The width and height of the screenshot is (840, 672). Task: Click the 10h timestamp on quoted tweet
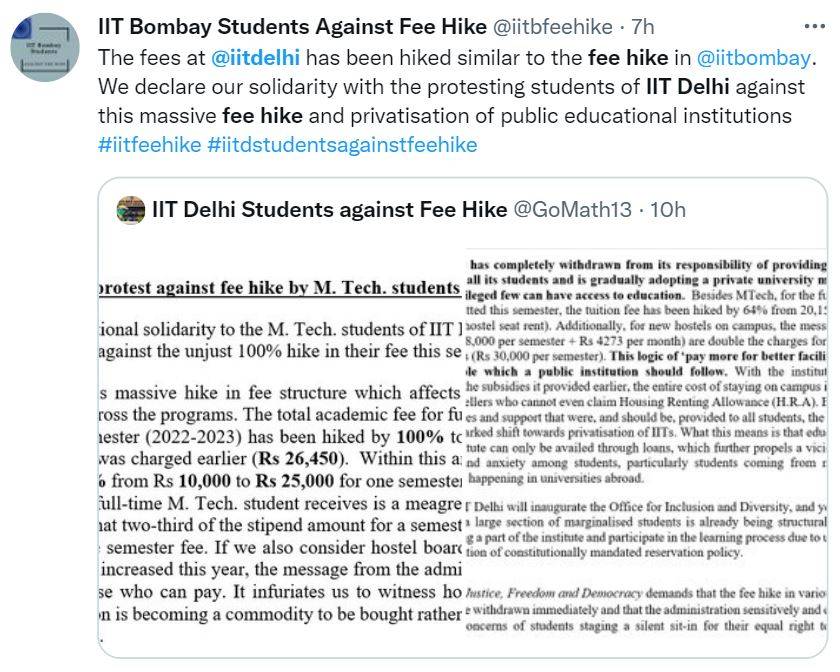pyautogui.click(x=667, y=210)
